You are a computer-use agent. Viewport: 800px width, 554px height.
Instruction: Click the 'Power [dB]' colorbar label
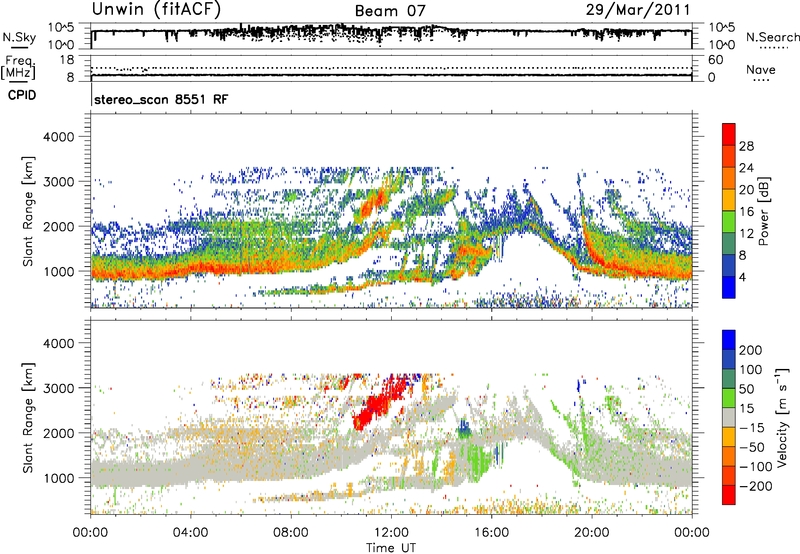[x=764, y=211]
